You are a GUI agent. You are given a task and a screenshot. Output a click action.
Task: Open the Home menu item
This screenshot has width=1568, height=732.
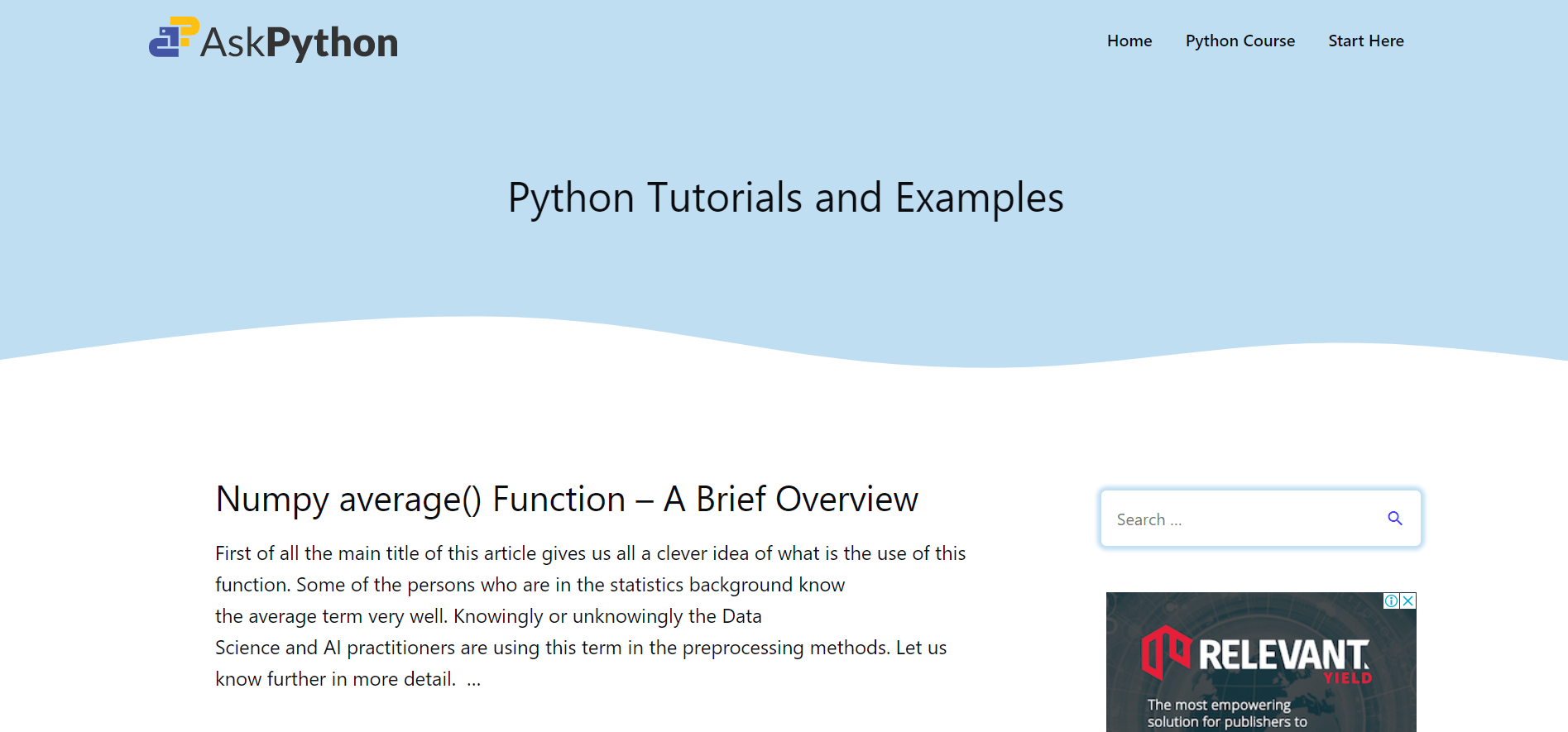point(1129,41)
